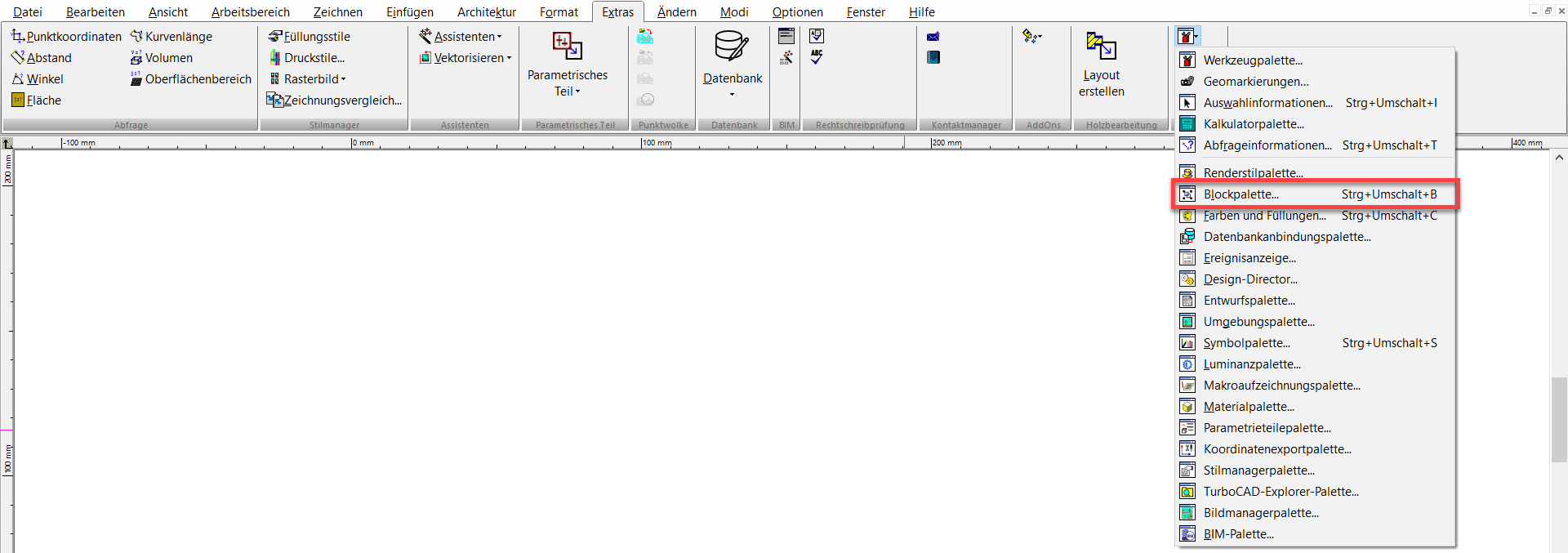Expand the Rasterbild dropdown
The width and height of the screenshot is (1568, 553).
(308, 79)
